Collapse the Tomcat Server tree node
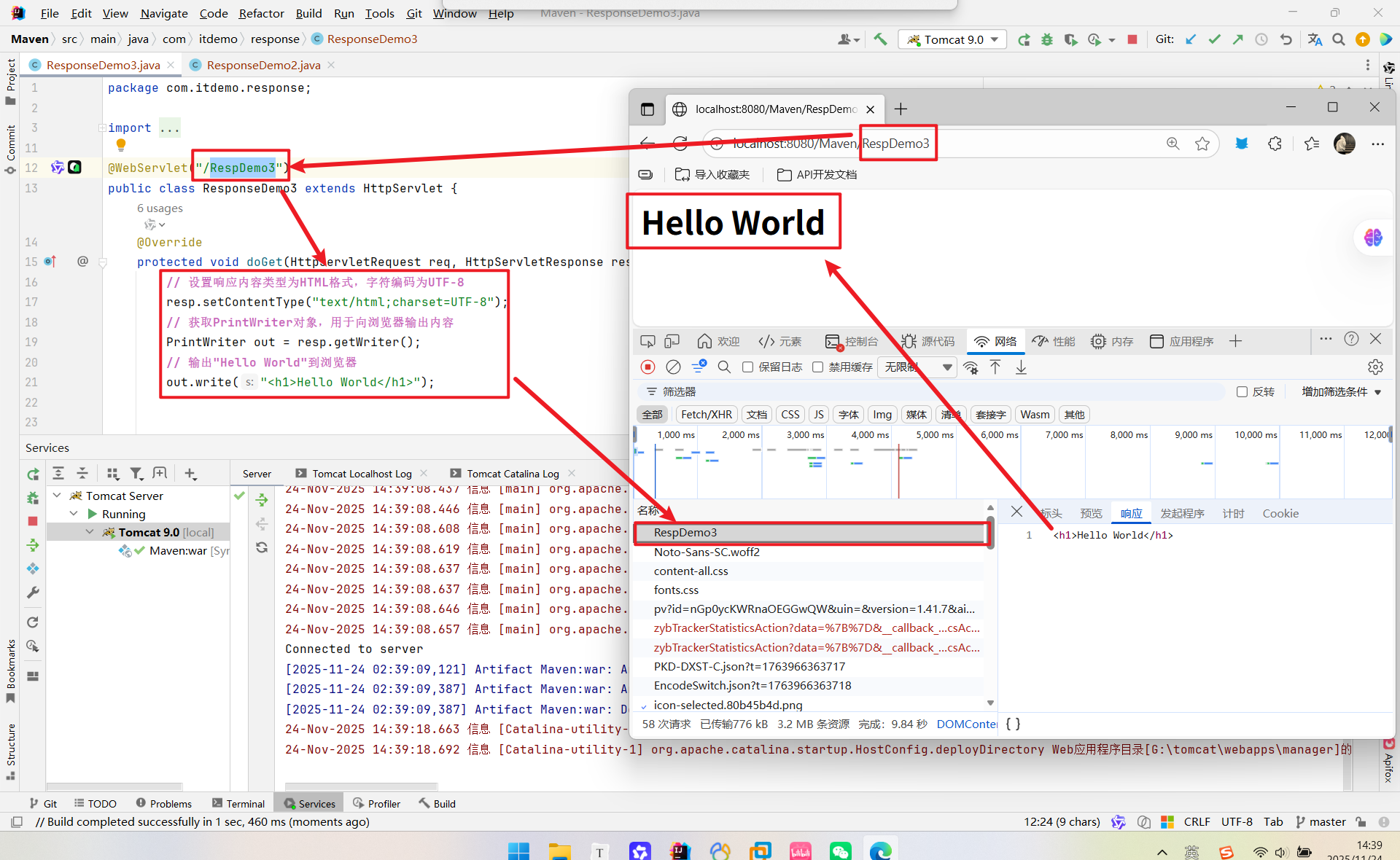Screen dimensions: 1400x860 (x=57, y=496)
